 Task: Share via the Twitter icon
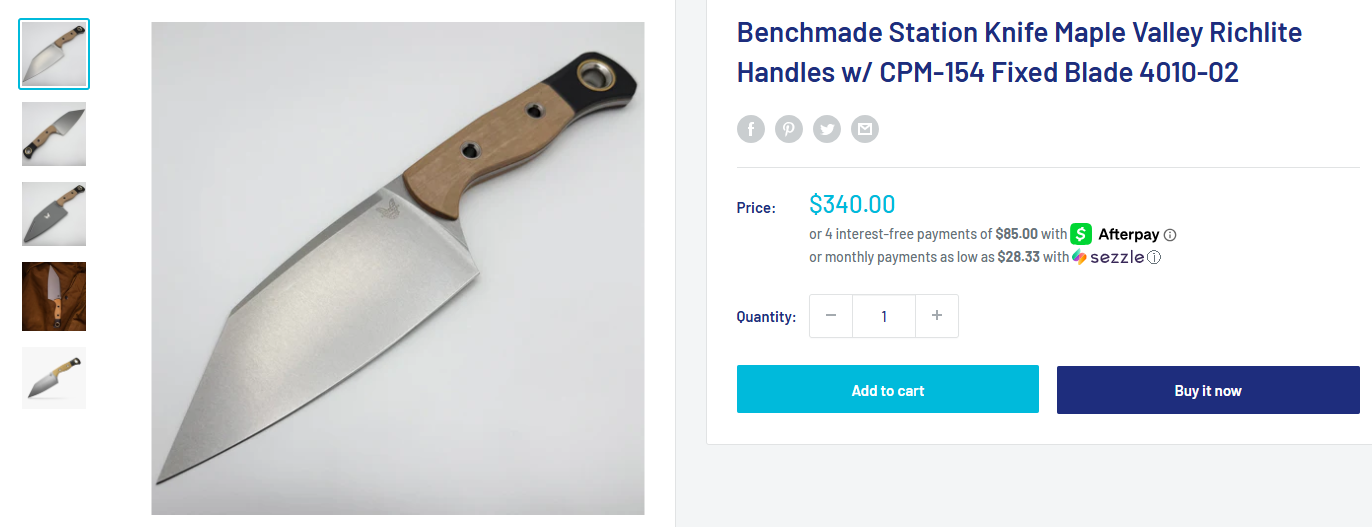coord(827,129)
